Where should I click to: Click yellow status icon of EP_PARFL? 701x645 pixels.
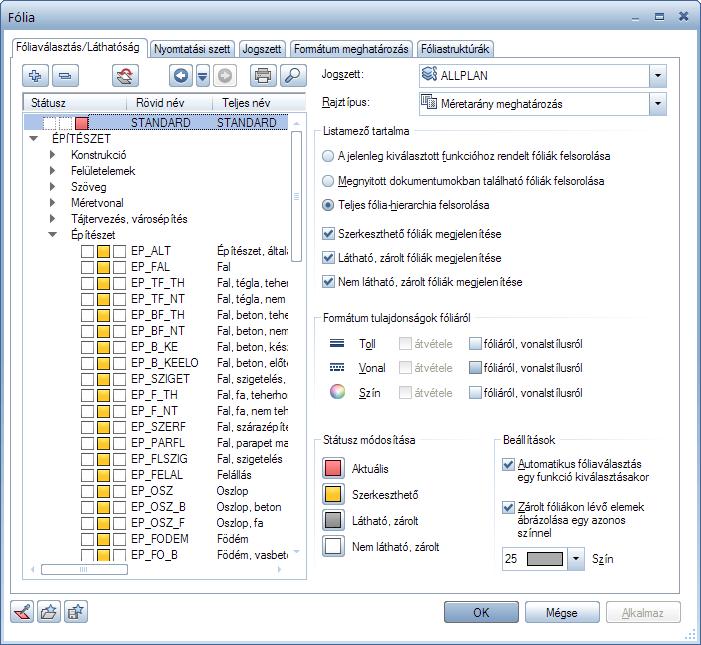pyautogui.click(x=103, y=443)
